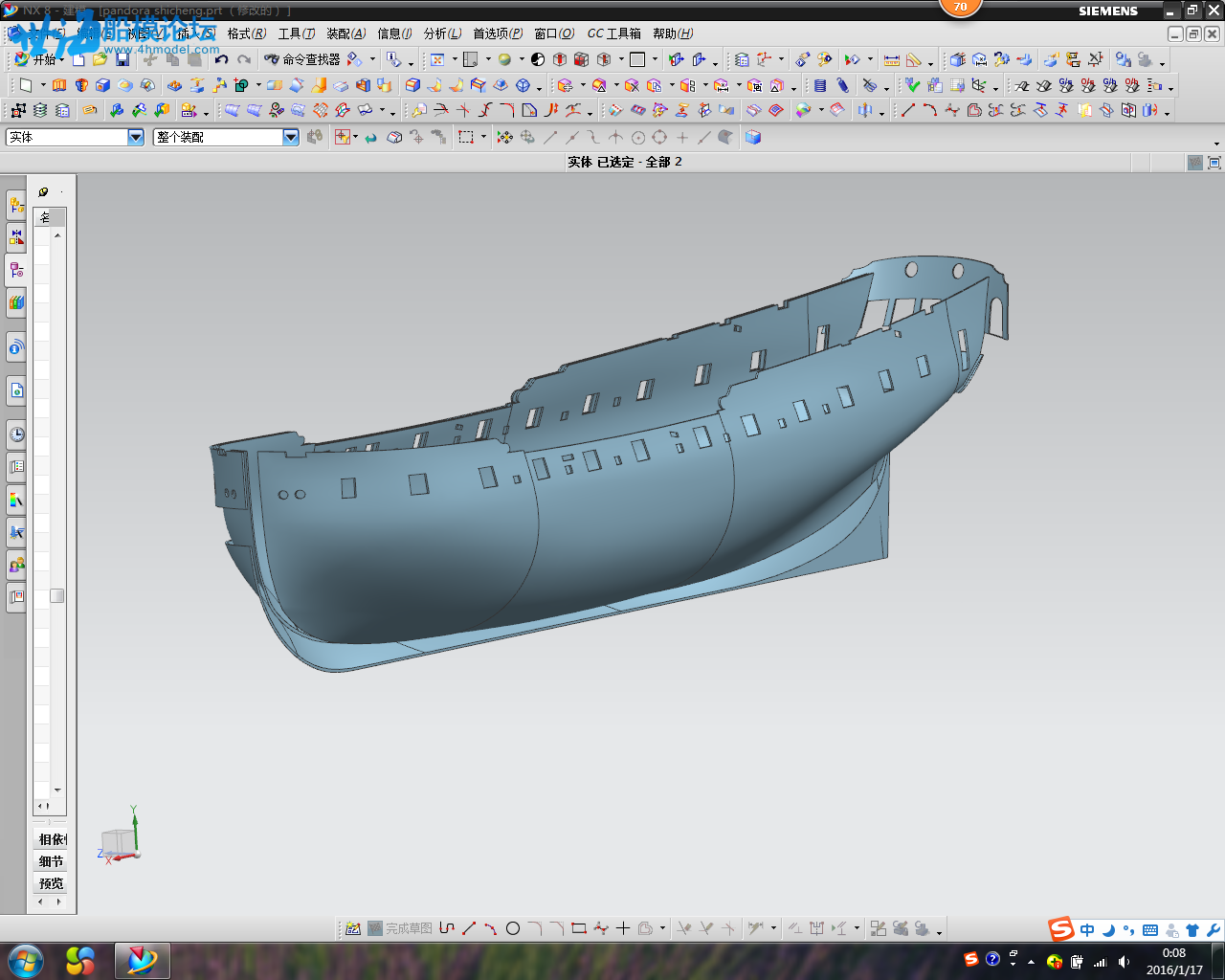1225x980 pixels.
Task: Open the 帮助(H) menu
Action: (673, 33)
